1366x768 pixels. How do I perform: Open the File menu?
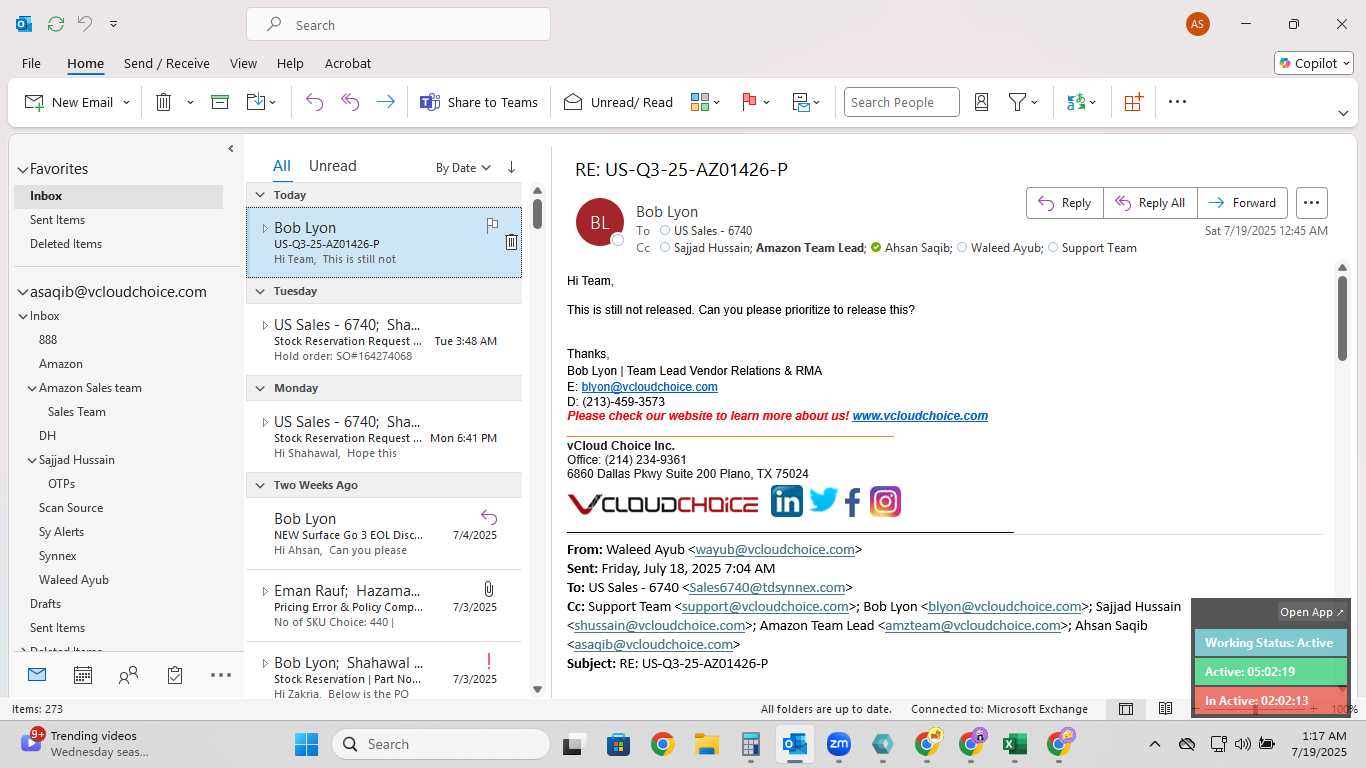(x=31, y=63)
